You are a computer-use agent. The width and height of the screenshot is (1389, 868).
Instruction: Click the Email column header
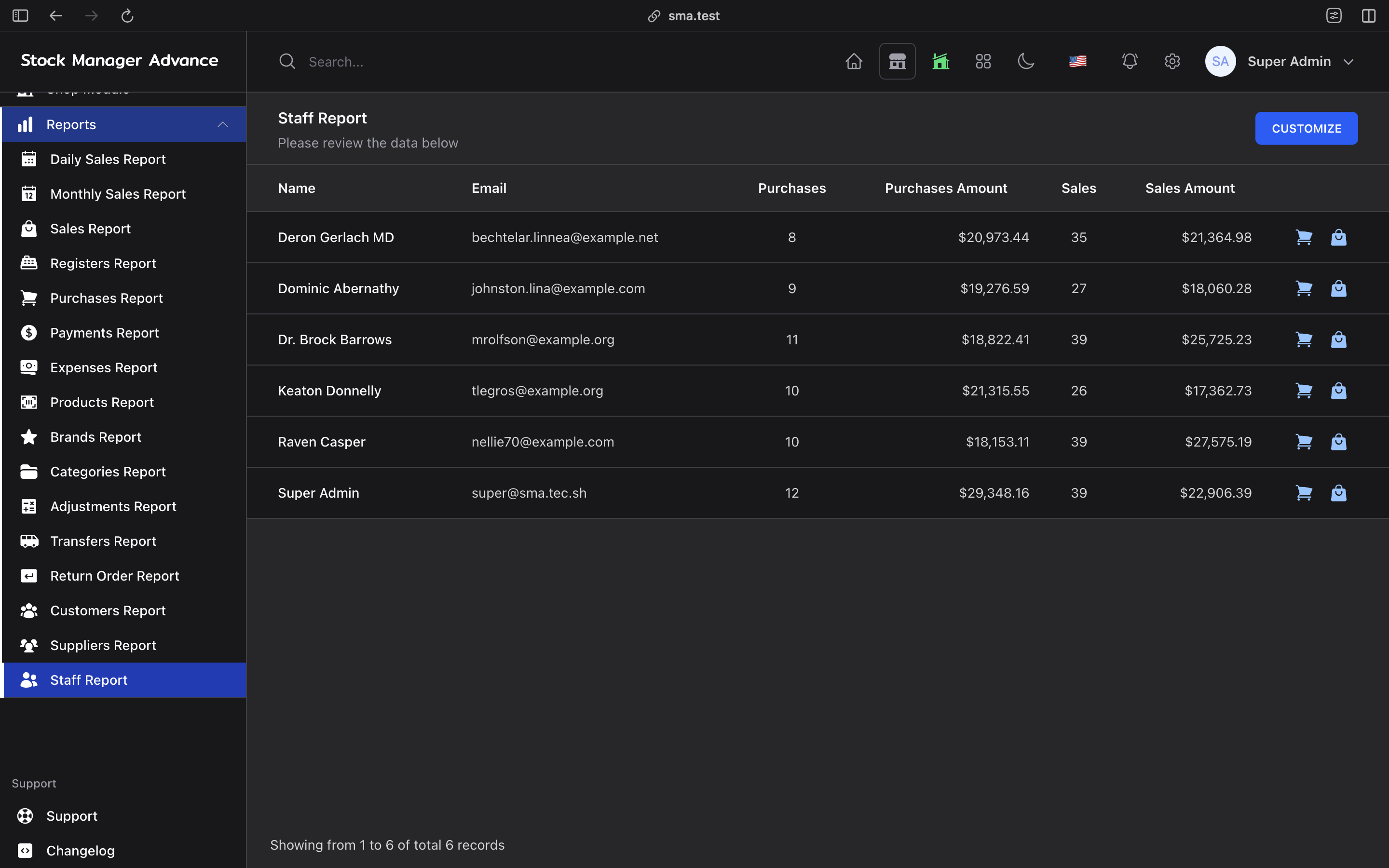(489, 188)
